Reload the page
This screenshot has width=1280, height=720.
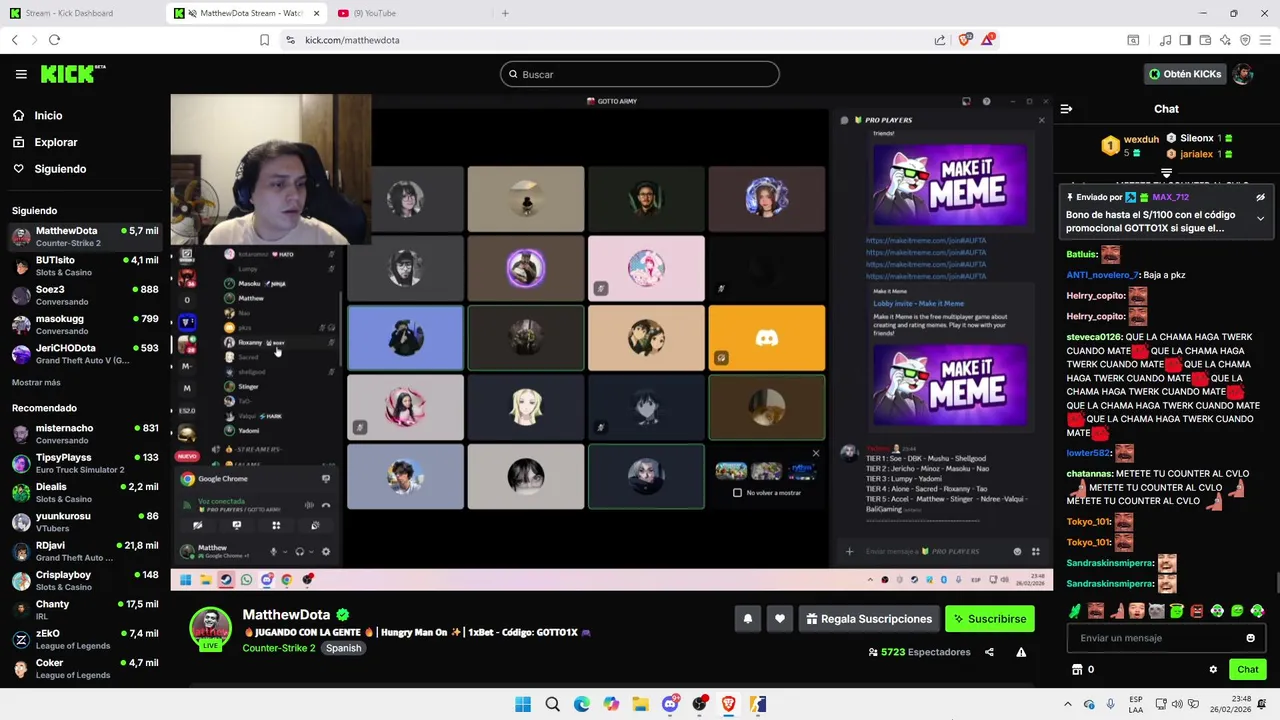[54, 40]
